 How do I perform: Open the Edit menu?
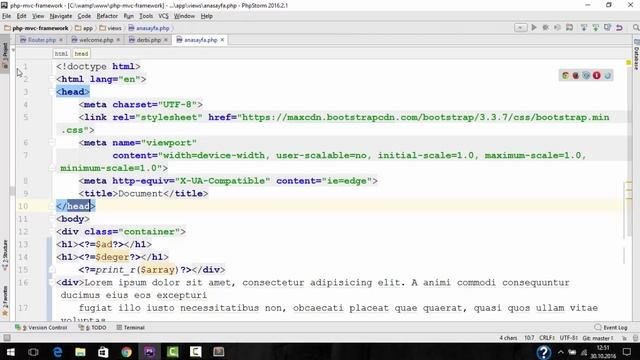point(21,16)
